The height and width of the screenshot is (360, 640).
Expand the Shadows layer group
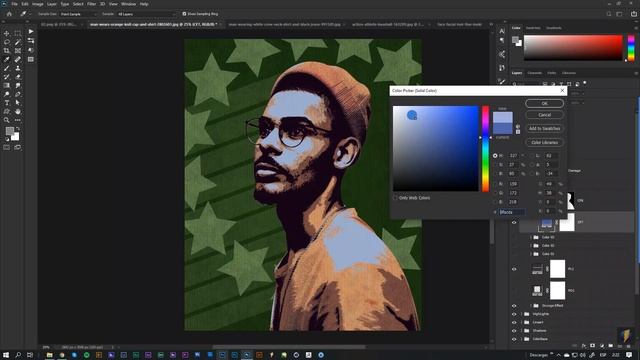[522, 331]
